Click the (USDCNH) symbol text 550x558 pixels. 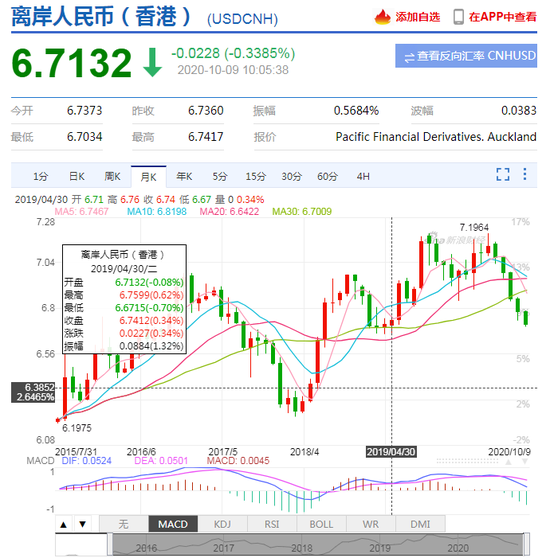click(x=243, y=19)
